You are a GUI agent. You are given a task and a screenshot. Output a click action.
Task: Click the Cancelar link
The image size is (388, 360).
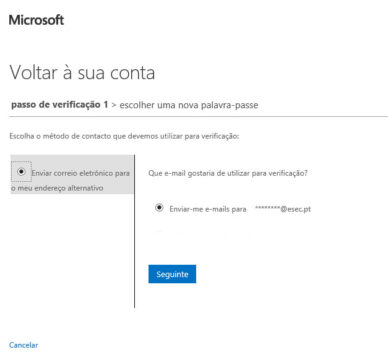pyautogui.click(x=23, y=345)
